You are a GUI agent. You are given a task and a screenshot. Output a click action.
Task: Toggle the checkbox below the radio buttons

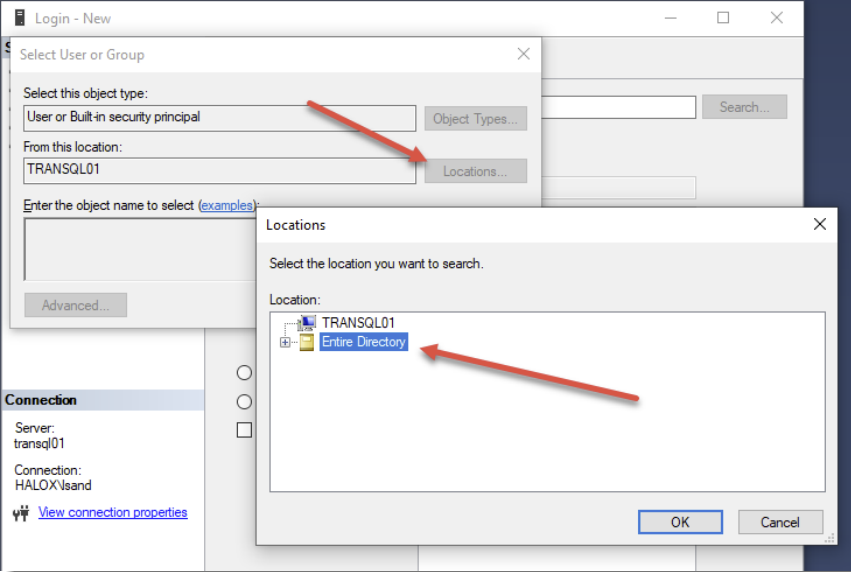tap(244, 430)
